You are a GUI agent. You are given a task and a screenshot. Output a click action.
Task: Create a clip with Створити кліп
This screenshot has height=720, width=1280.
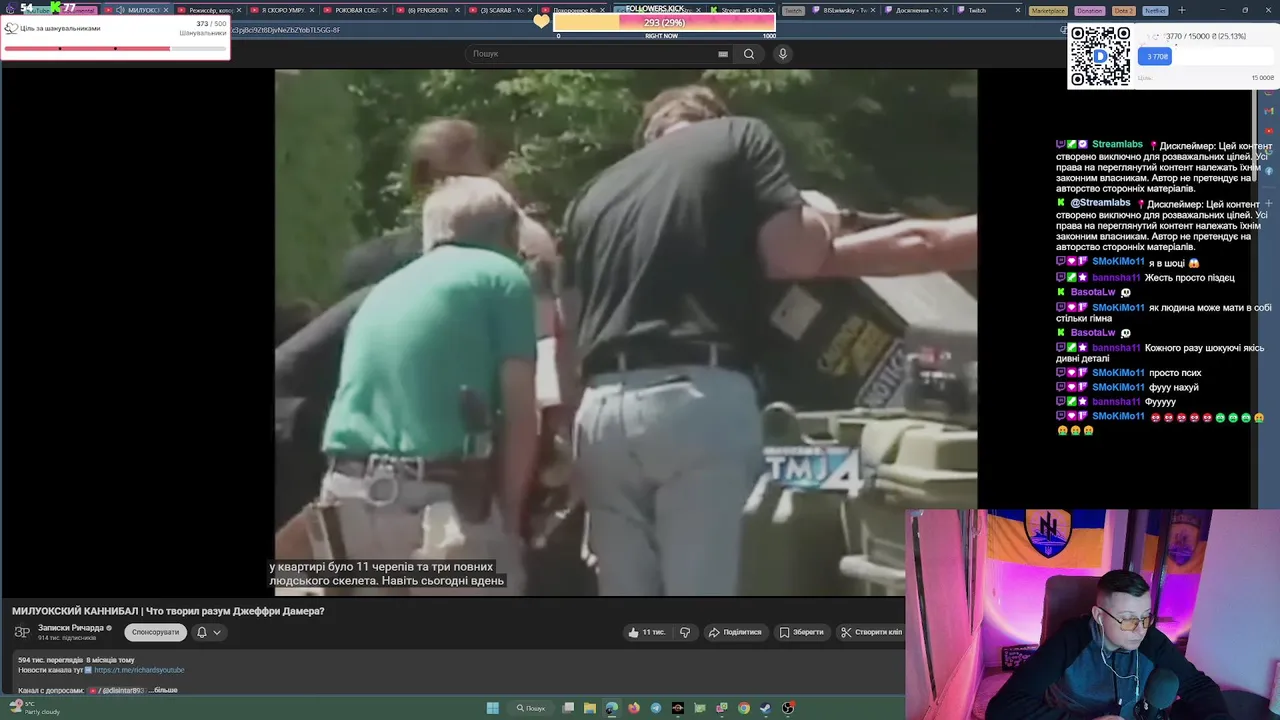pyautogui.click(x=871, y=632)
